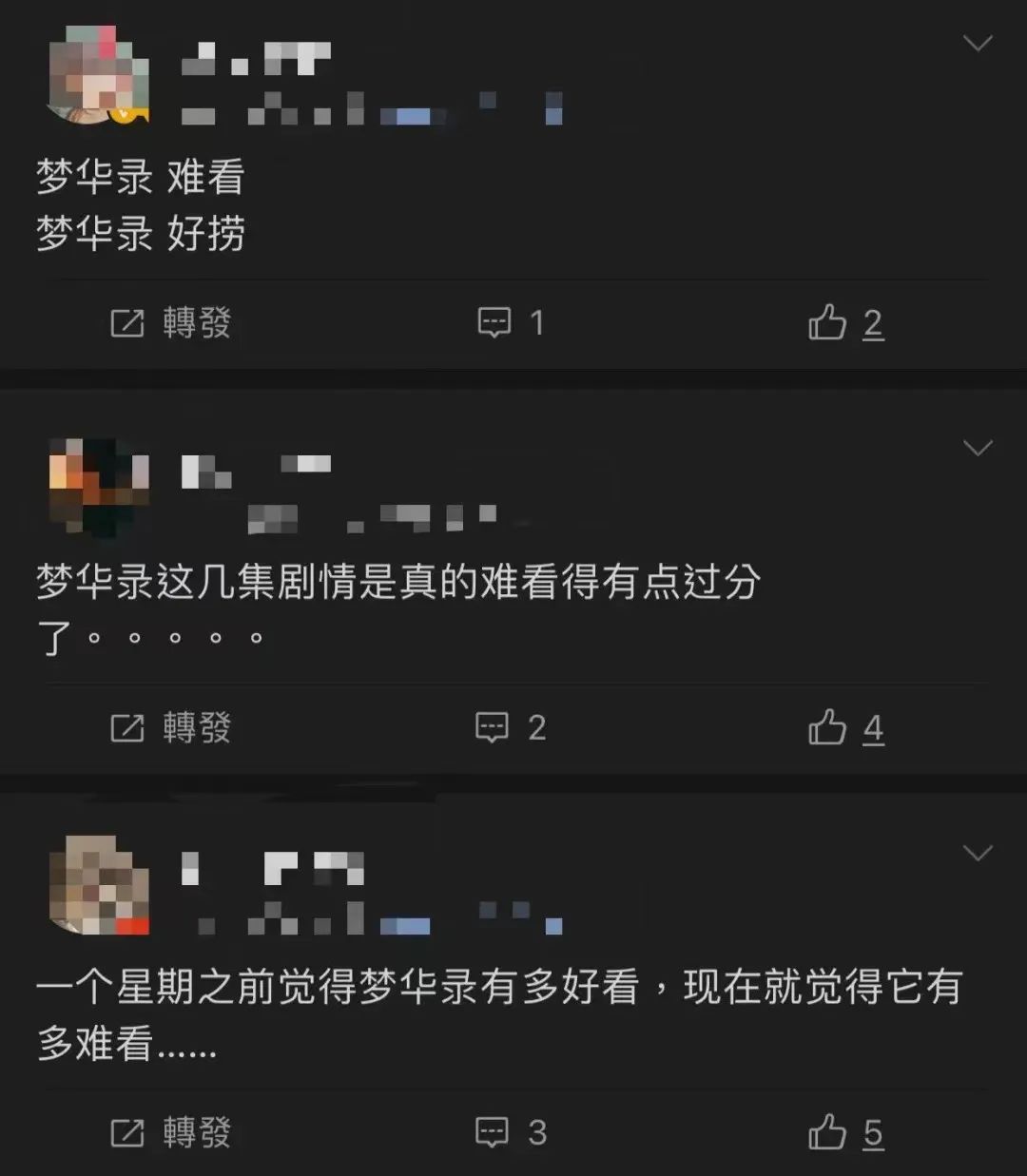
Task: Click the like count 4 on second post
Action: pyautogui.click(x=874, y=729)
